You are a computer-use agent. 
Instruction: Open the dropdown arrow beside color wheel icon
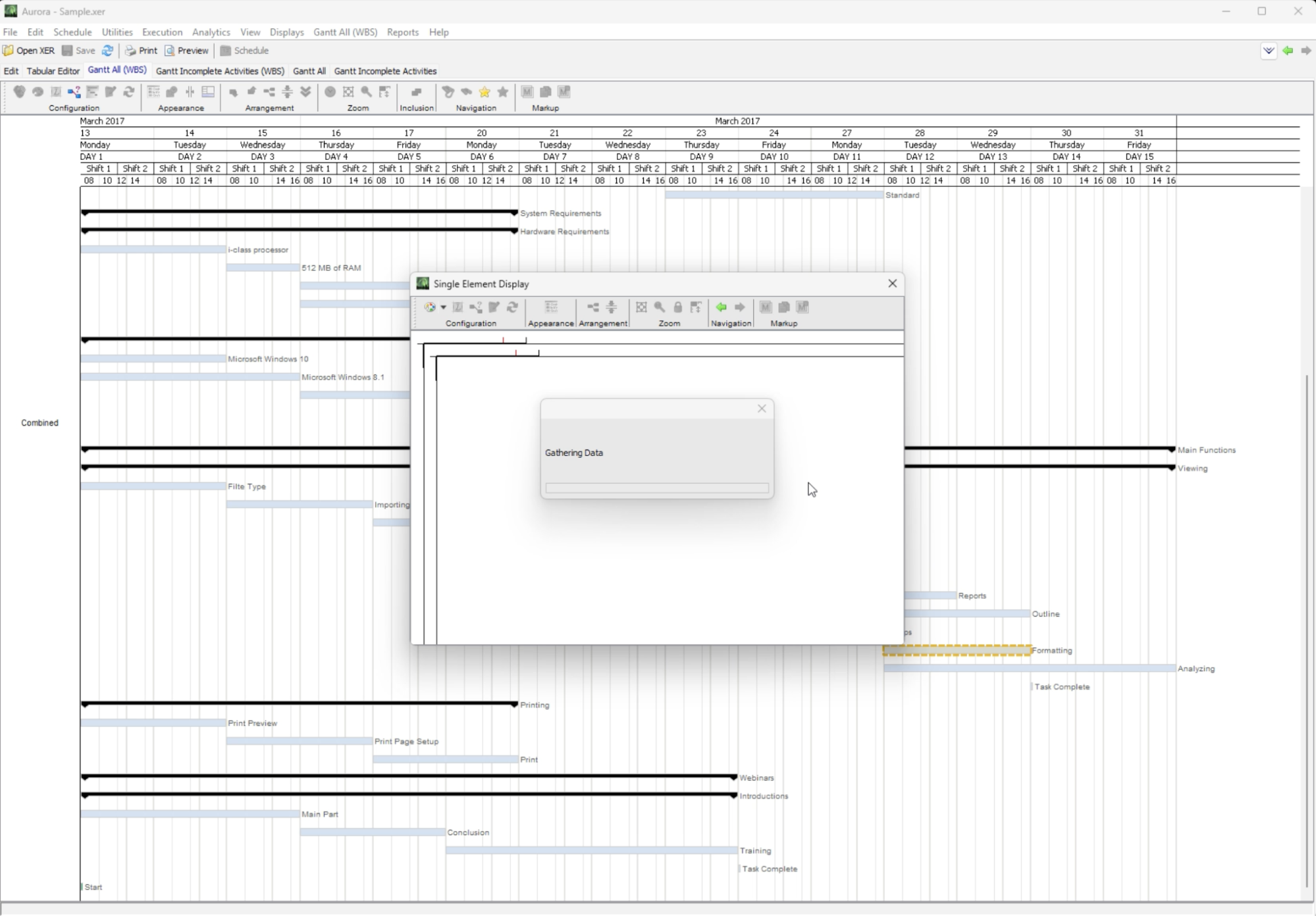[x=444, y=307]
